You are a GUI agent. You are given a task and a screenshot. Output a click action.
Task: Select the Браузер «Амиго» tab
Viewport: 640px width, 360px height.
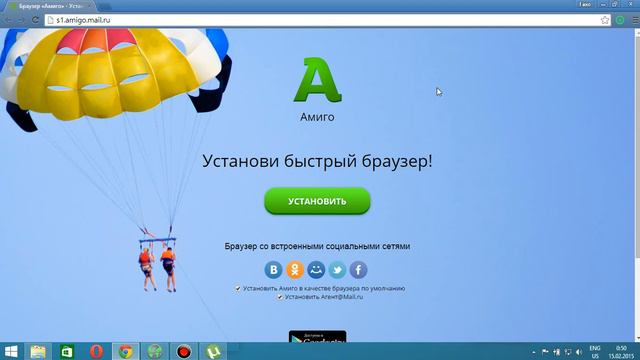tap(50, 6)
